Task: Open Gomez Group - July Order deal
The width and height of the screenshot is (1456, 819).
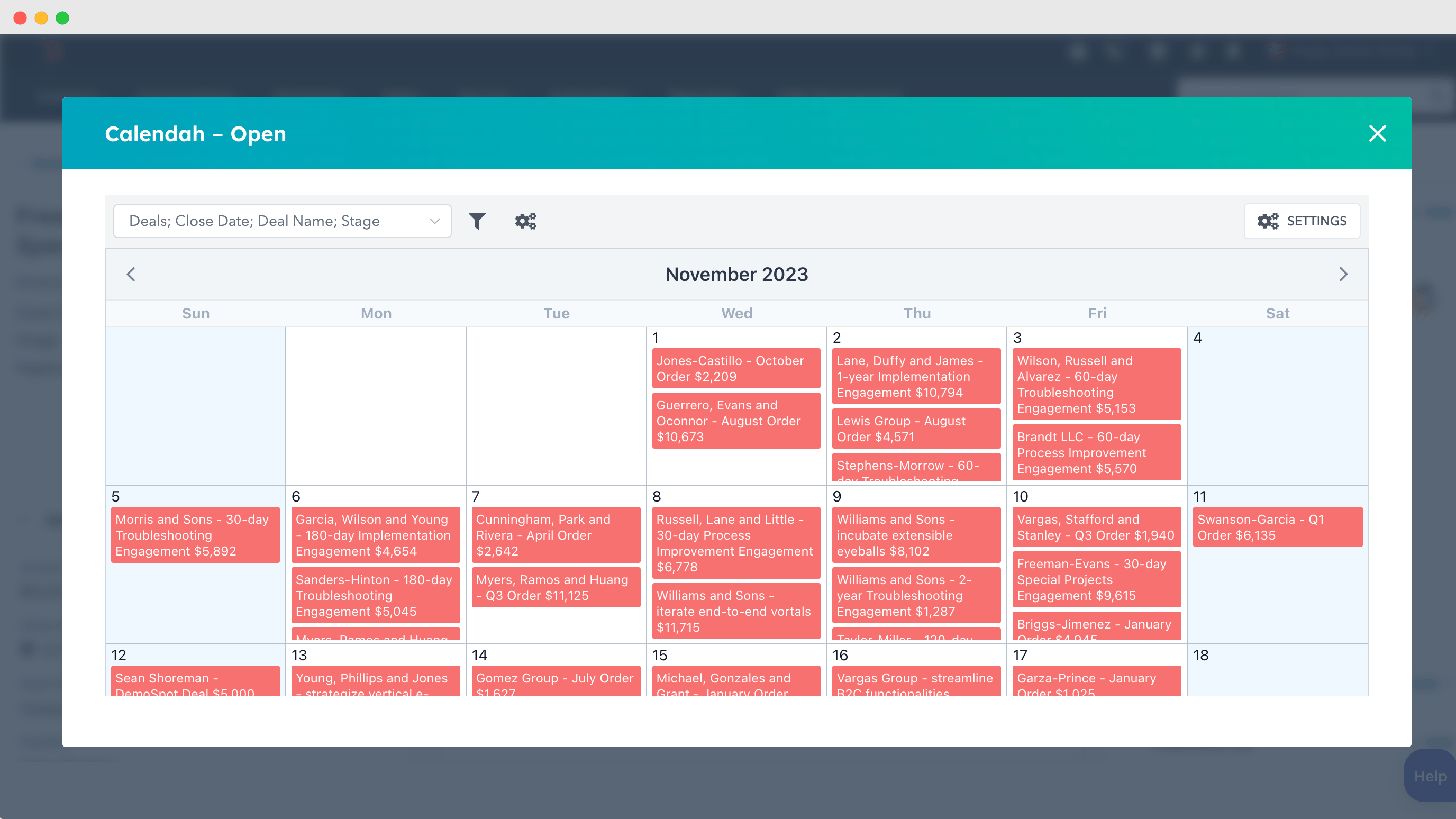Action: (x=556, y=681)
